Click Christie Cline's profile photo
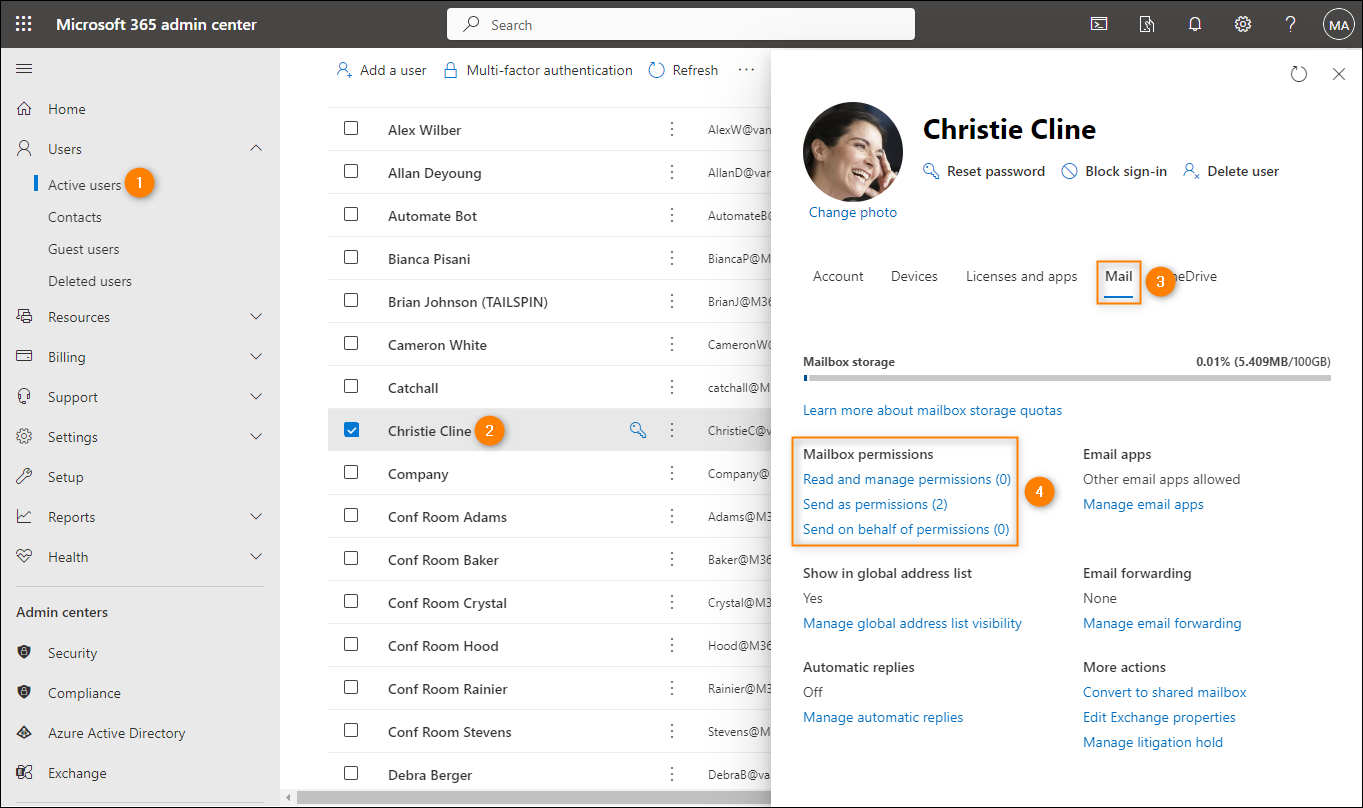Image resolution: width=1363 pixels, height=808 pixels. coord(853,151)
